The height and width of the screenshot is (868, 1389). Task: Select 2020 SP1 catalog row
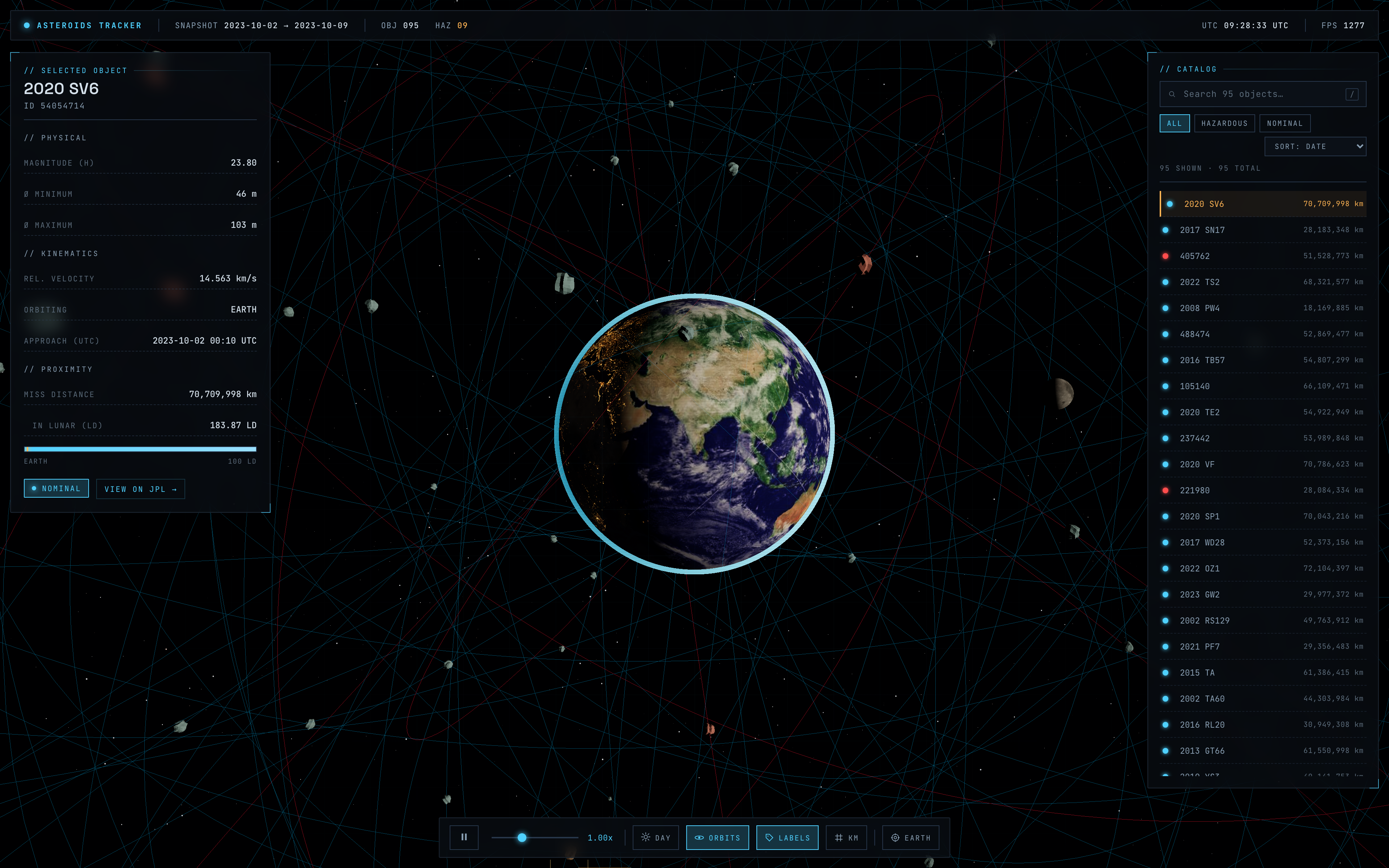(1263, 516)
